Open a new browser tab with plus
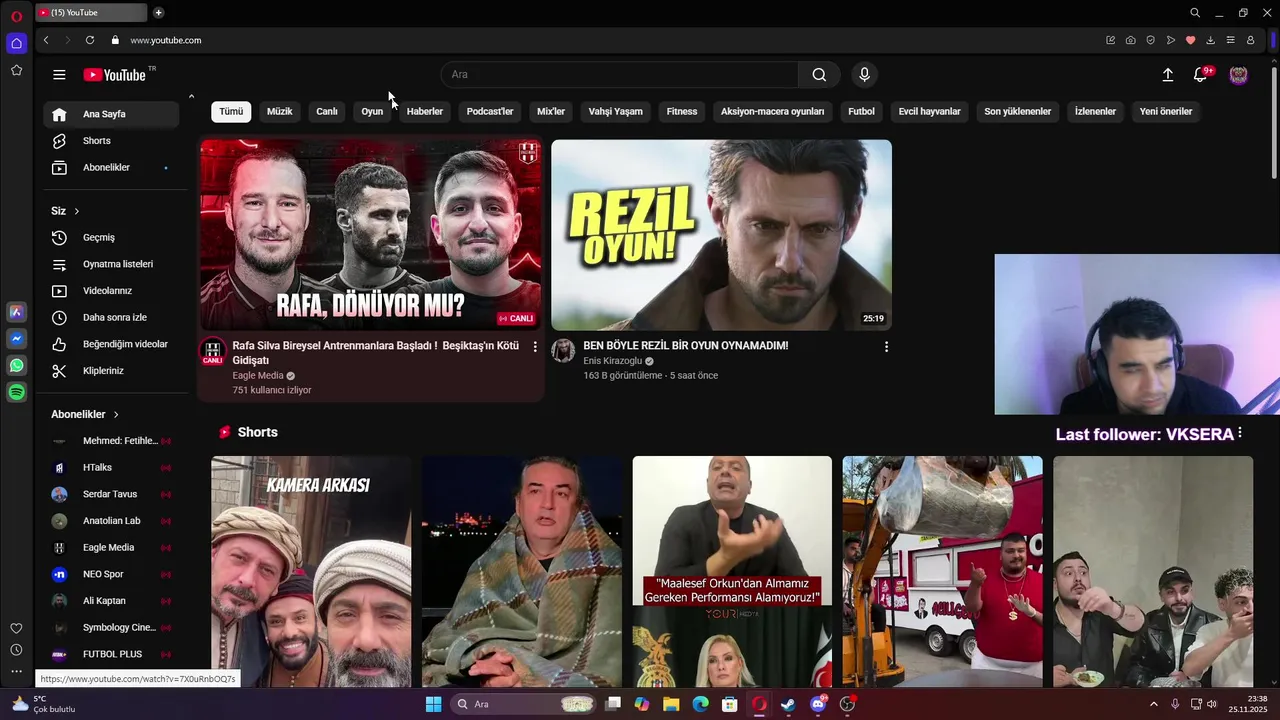The width and height of the screenshot is (1280, 720). click(x=158, y=13)
